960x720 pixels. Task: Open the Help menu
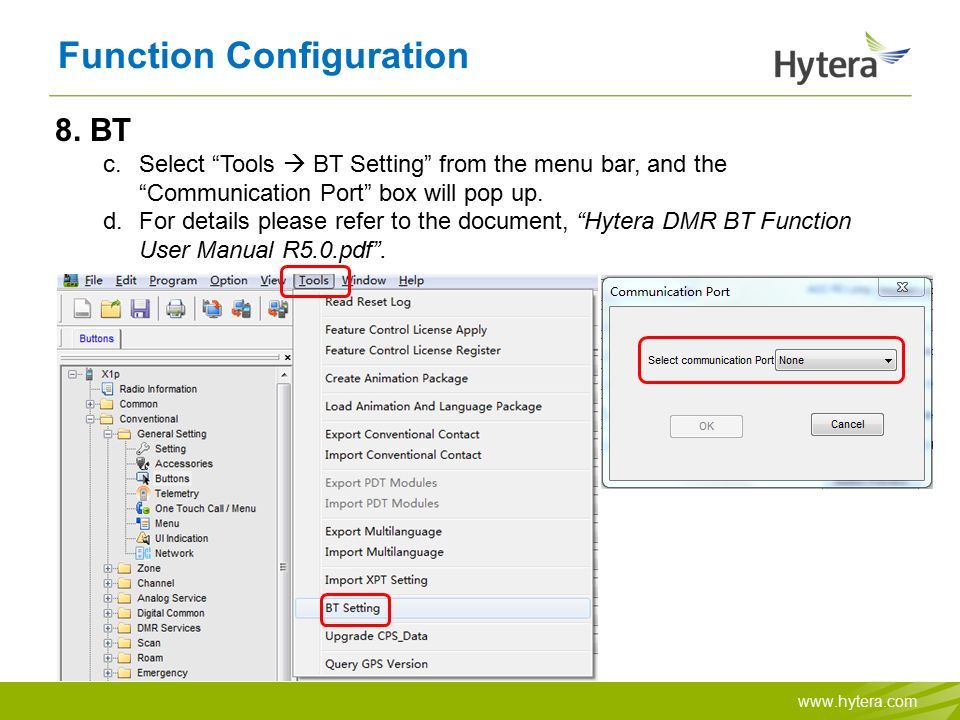(411, 280)
